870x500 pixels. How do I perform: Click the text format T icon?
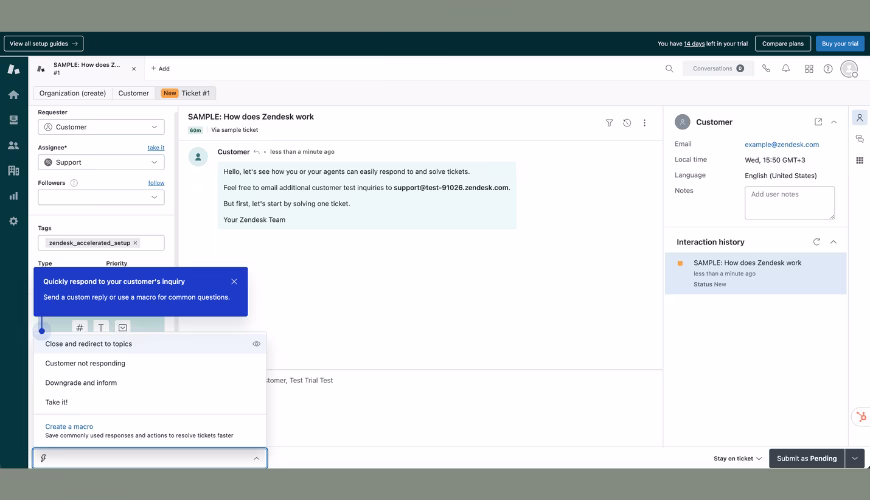101,327
